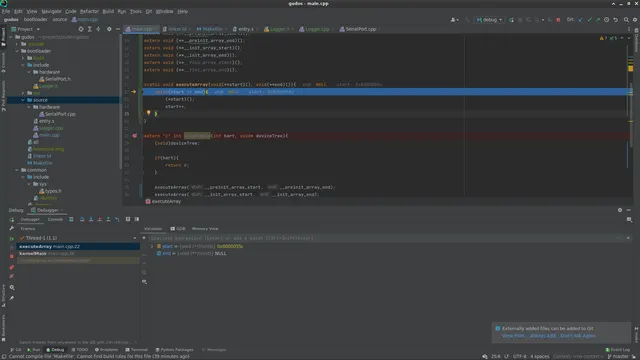Image resolution: width=640 pixels, height=360 pixels.
Task: Open the File menu
Action: [x=6, y=11]
